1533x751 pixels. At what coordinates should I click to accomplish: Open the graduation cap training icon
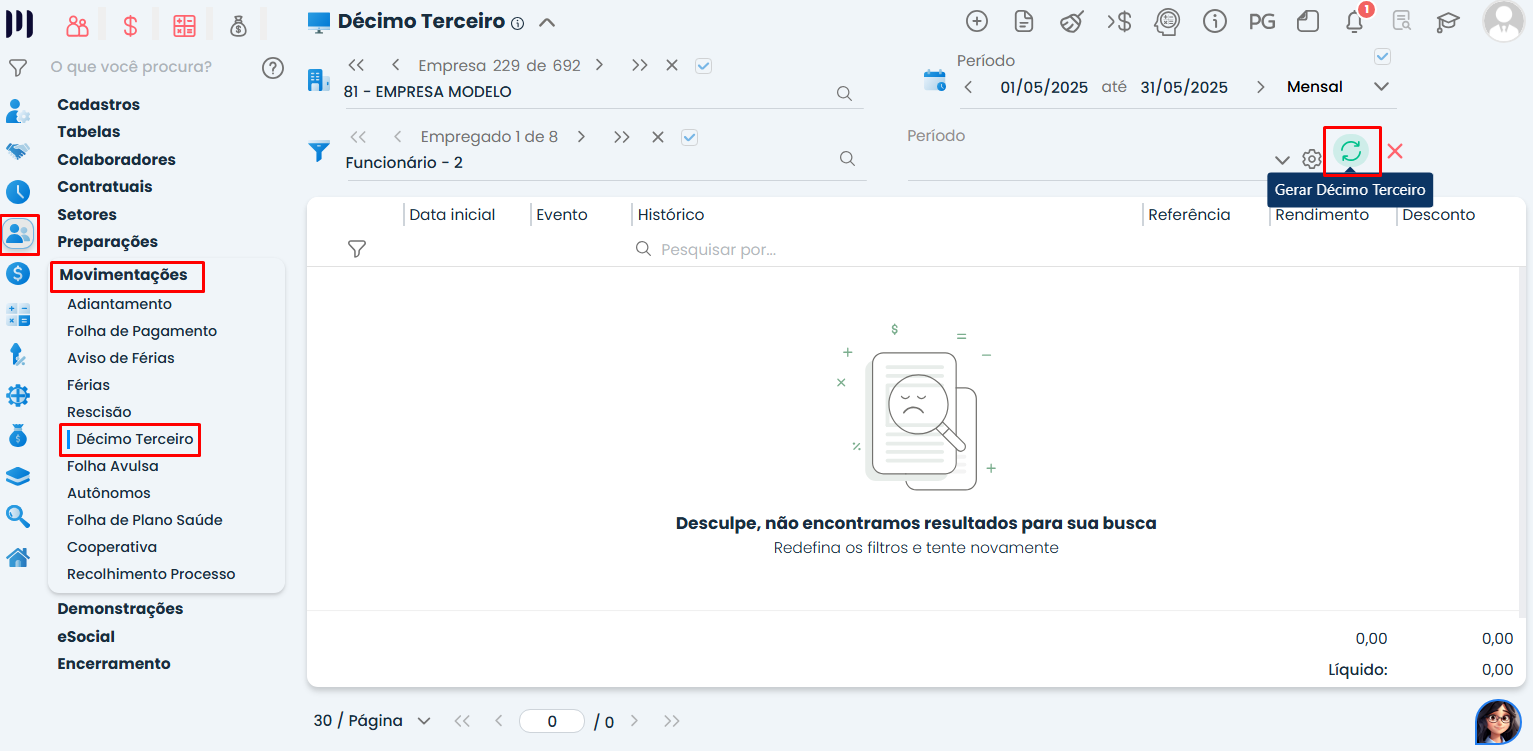coord(1447,22)
